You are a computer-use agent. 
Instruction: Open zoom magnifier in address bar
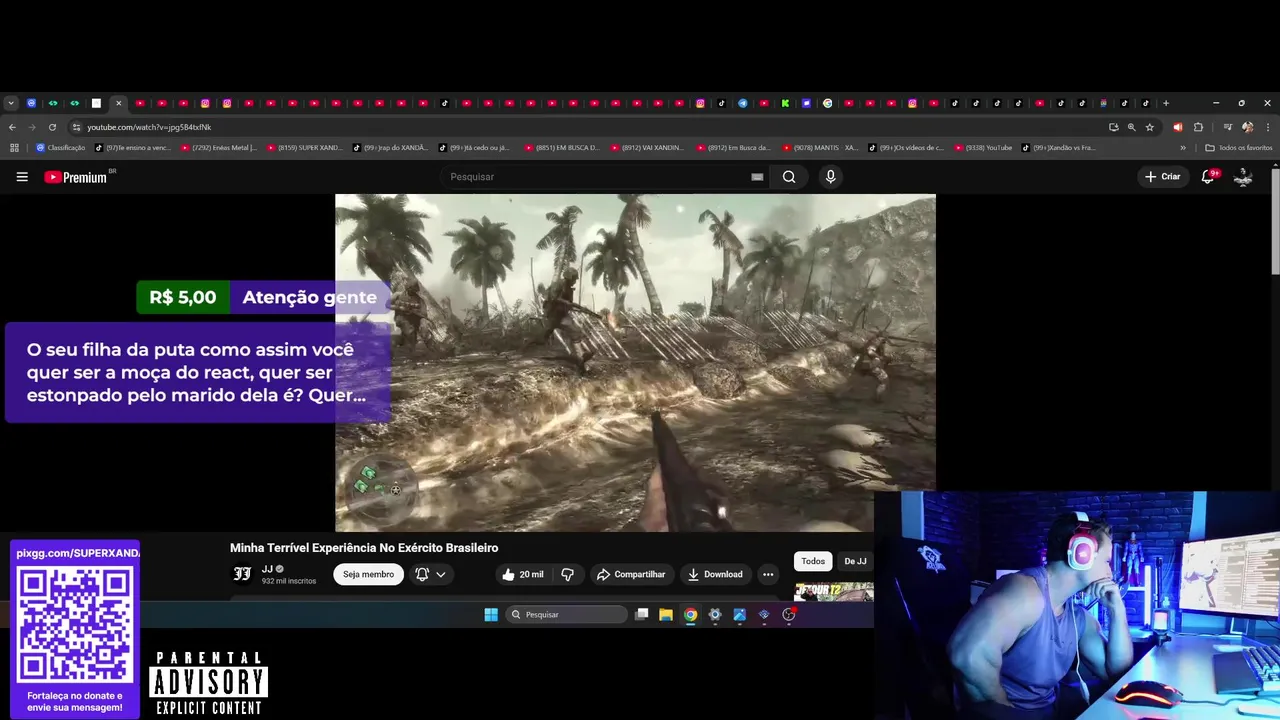(1131, 127)
